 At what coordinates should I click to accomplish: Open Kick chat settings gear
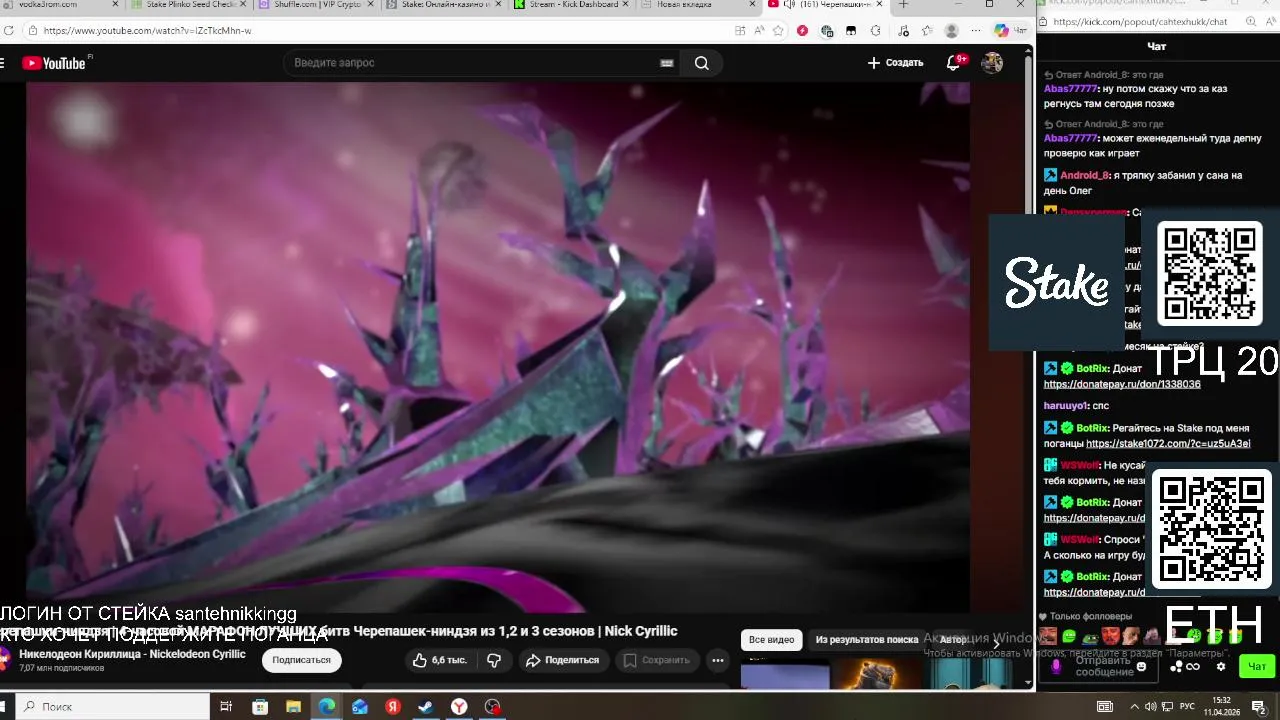pos(1220,667)
